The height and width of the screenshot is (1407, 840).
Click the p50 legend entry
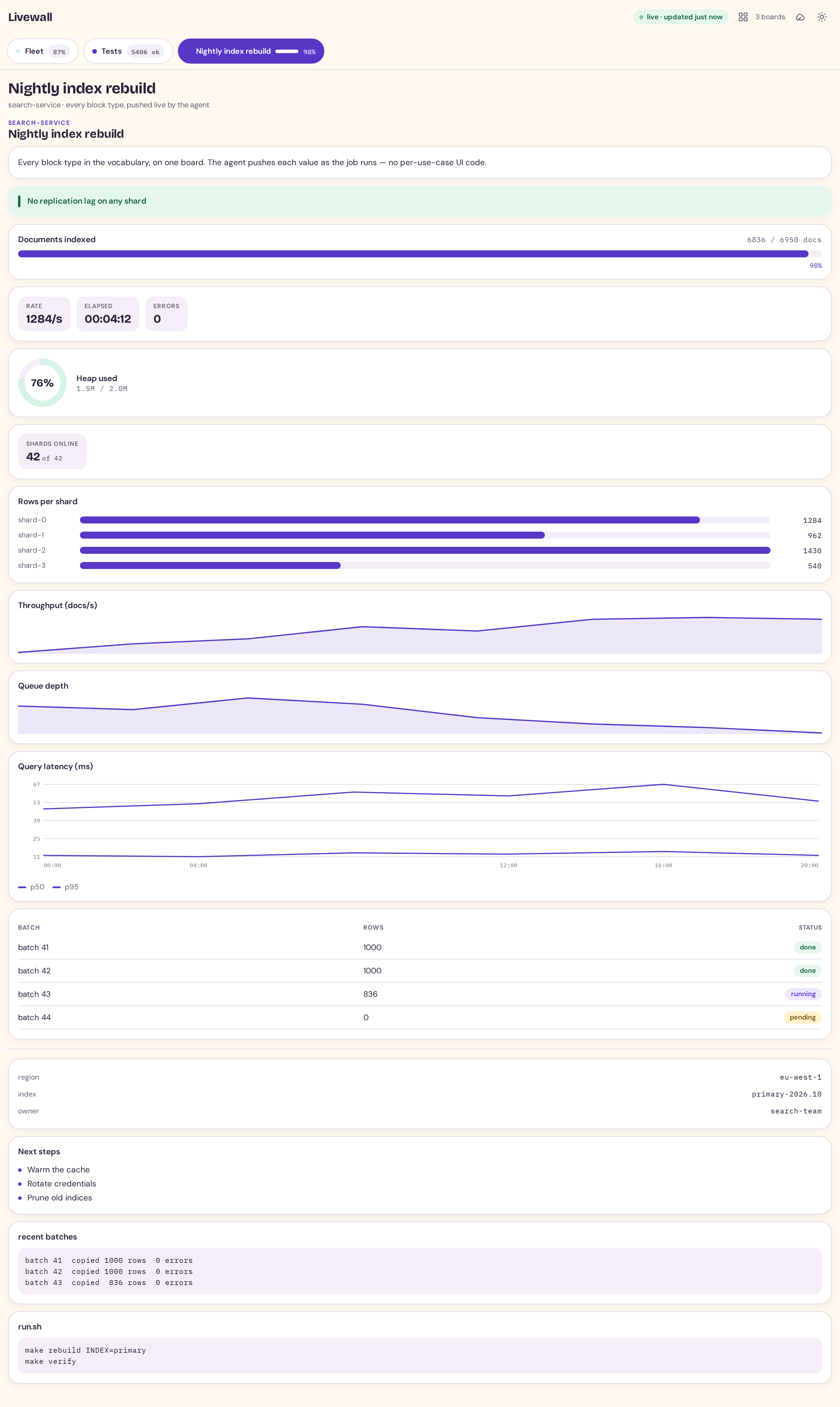tap(32, 887)
